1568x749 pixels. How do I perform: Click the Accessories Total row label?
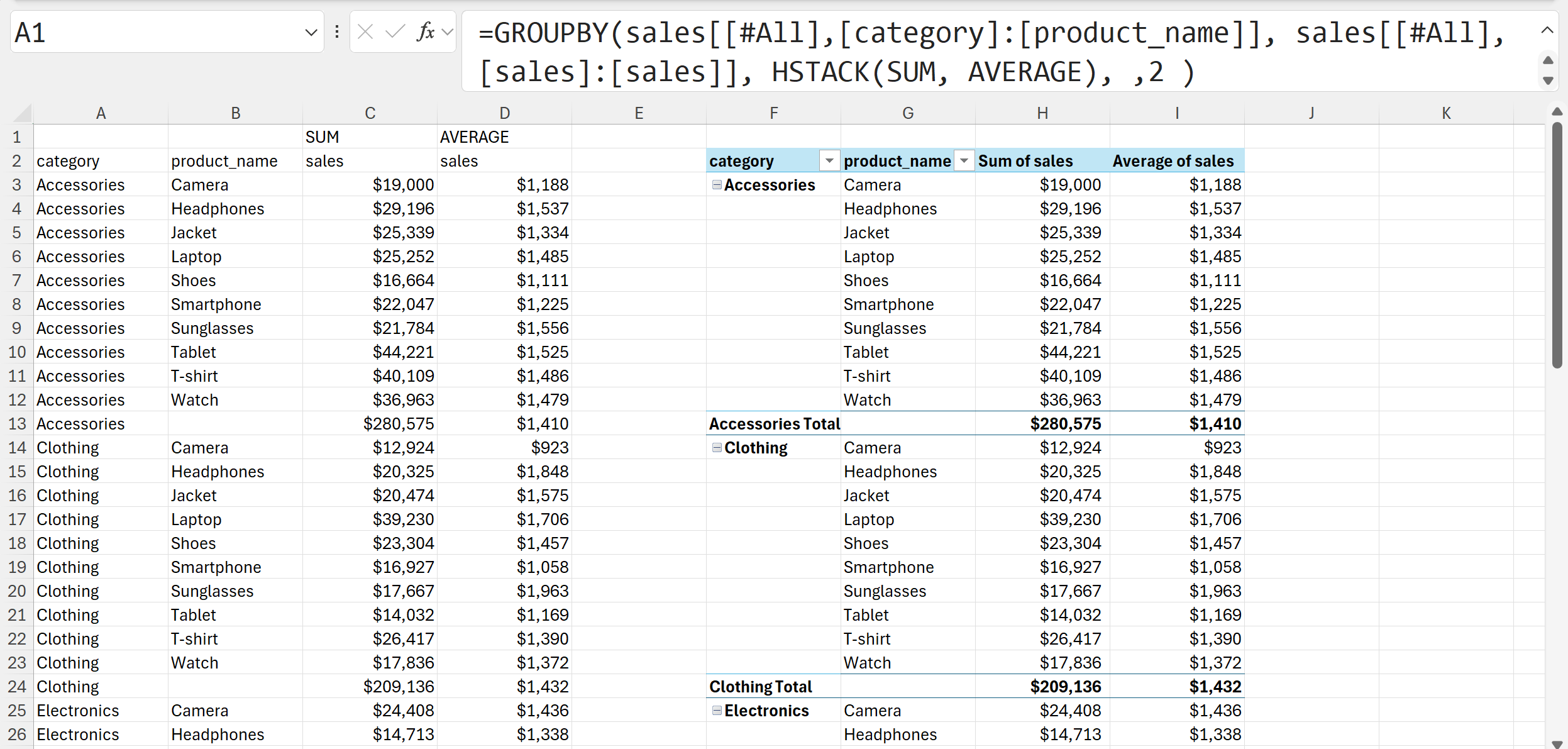pyautogui.click(x=774, y=424)
